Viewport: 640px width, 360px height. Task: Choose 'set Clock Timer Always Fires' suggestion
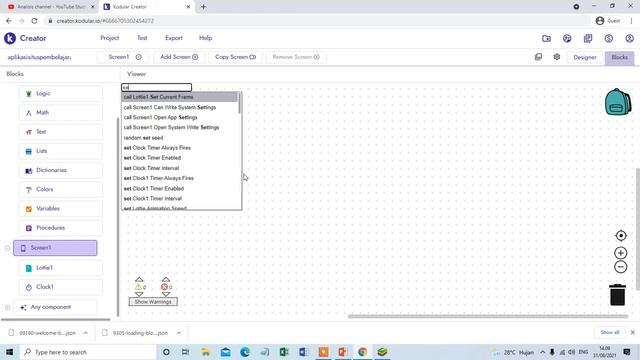(180, 148)
